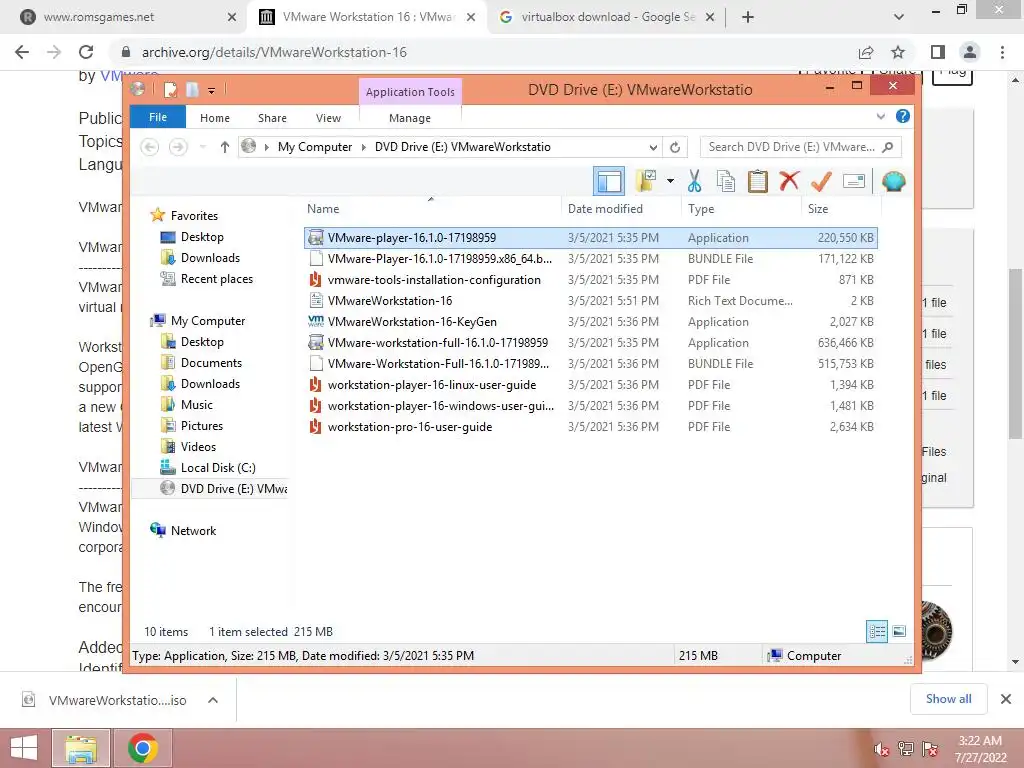Screen dimensions: 1024x768
Task: Switch to large icons view button
Action: point(899,631)
